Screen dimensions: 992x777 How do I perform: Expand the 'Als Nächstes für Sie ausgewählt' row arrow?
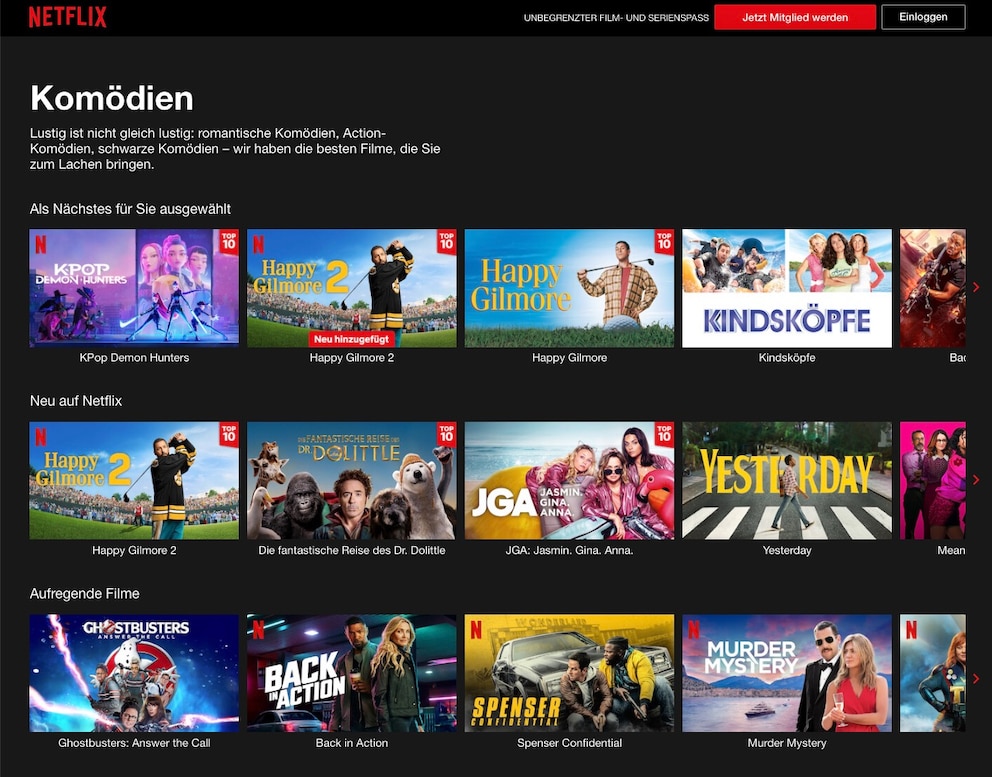pos(976,287)
